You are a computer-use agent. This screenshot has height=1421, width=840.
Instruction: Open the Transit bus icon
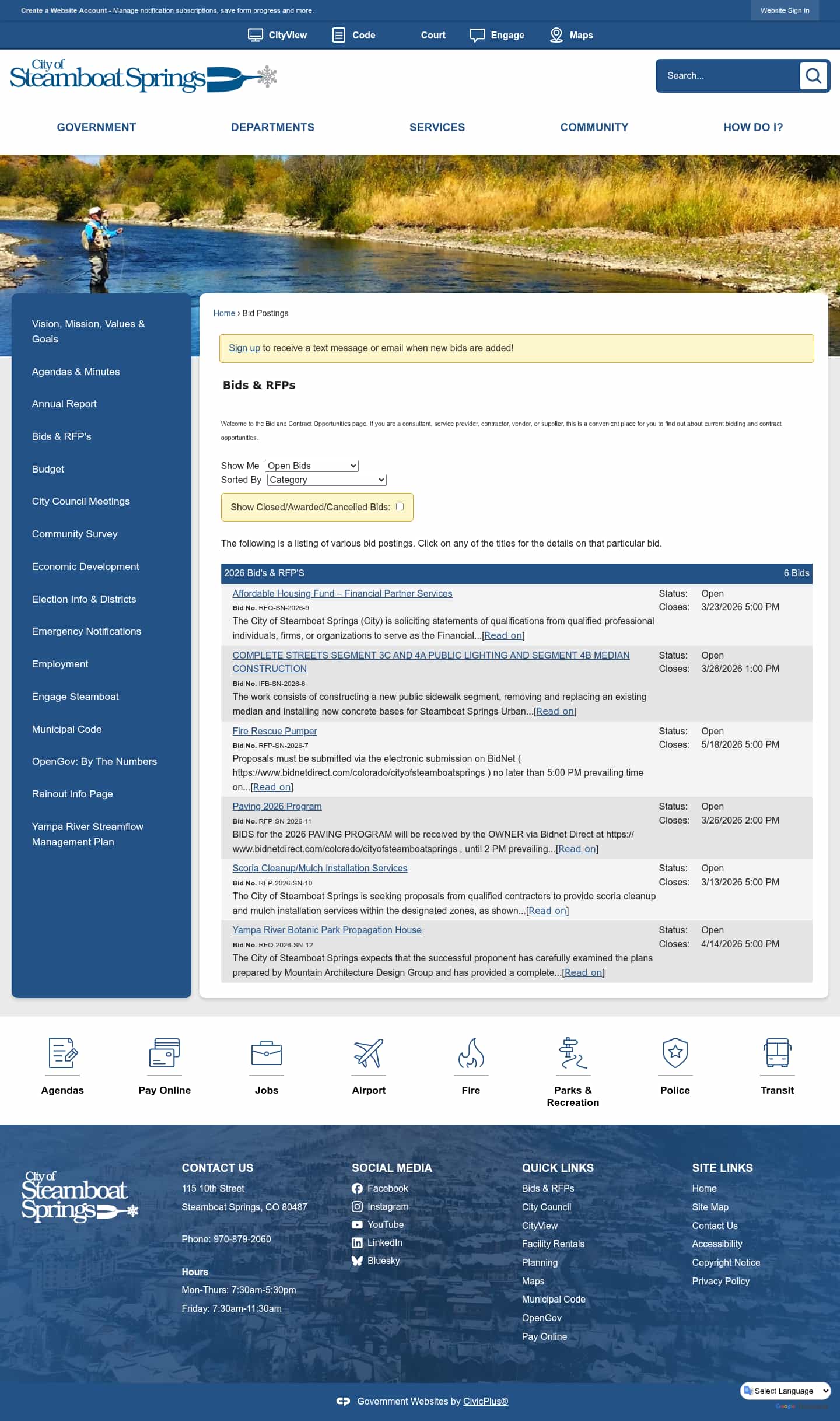[x=777, y=1053]
